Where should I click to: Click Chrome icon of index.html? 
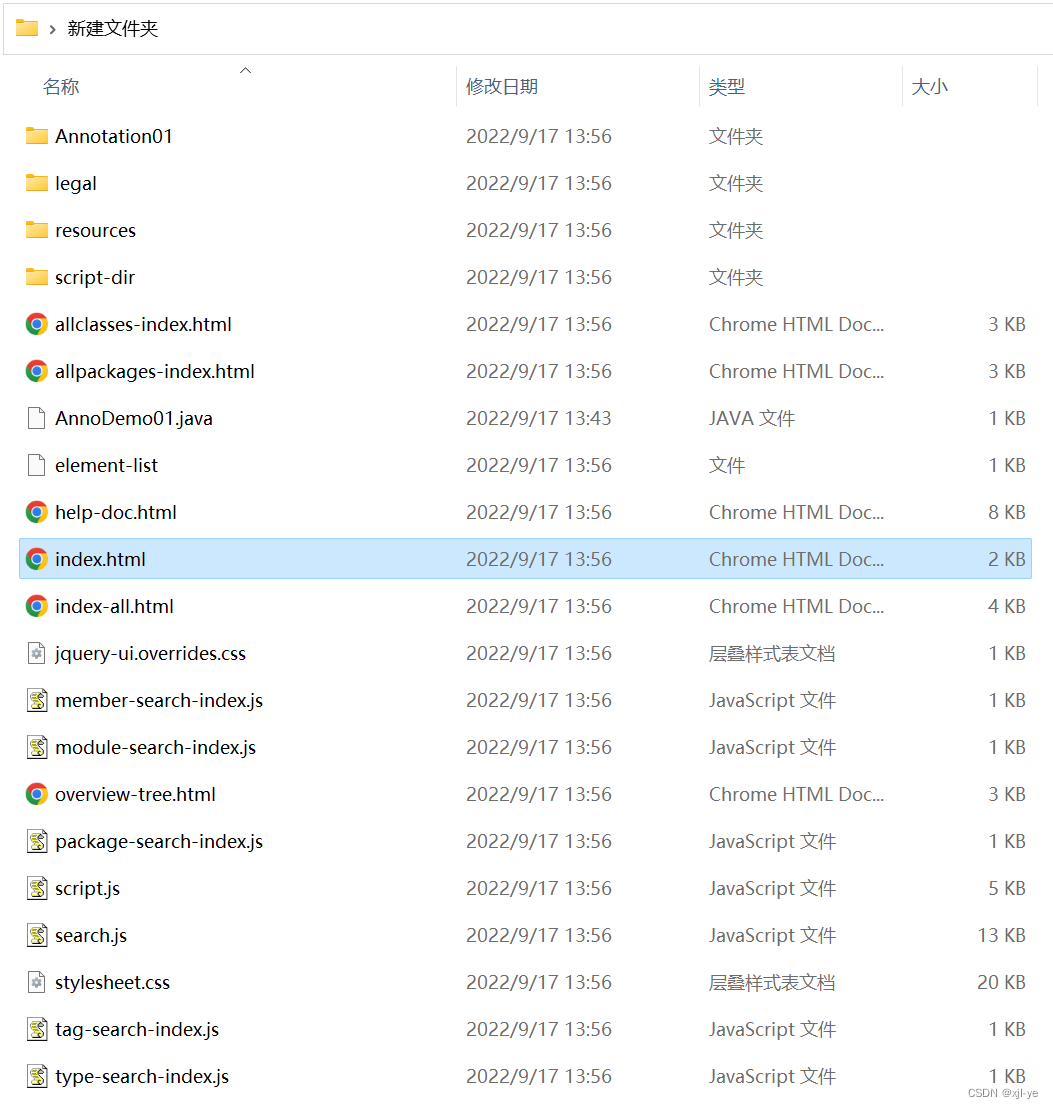(x=37, y=559)
